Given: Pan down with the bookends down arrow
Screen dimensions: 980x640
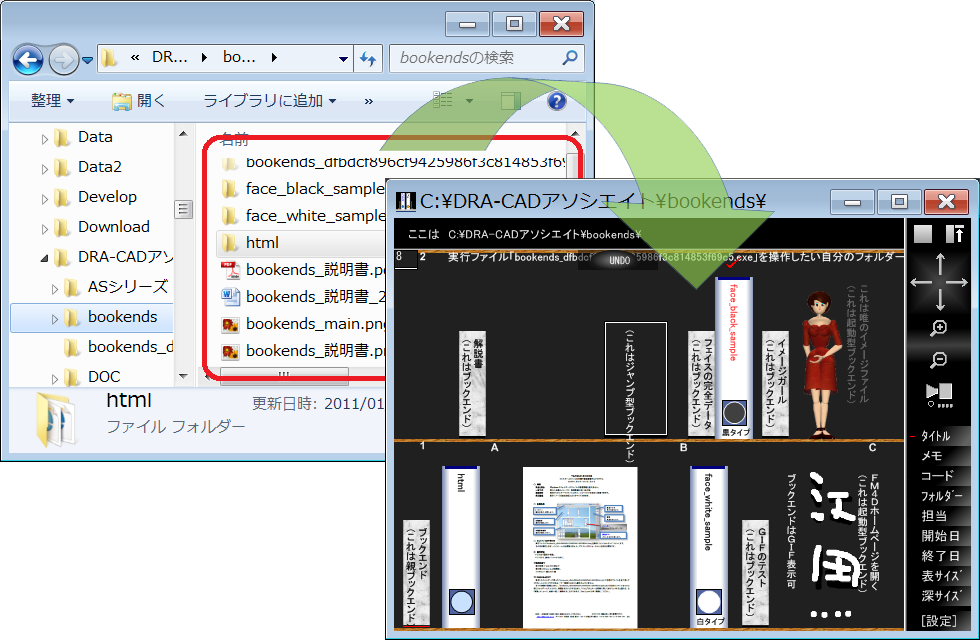Looking at the screenshot, I should tap(940, 301).
